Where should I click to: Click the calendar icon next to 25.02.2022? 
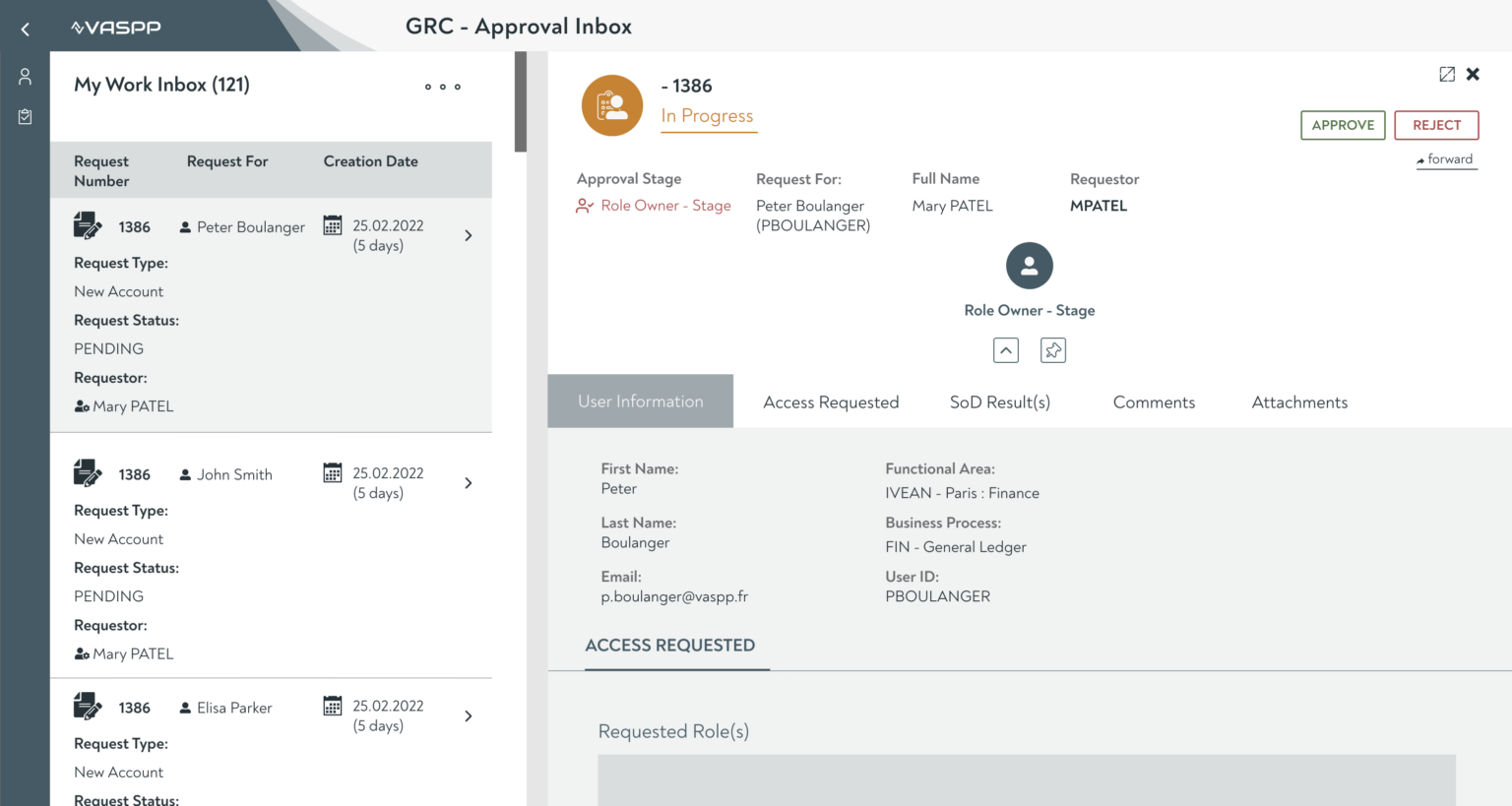(x=334, y=225)
